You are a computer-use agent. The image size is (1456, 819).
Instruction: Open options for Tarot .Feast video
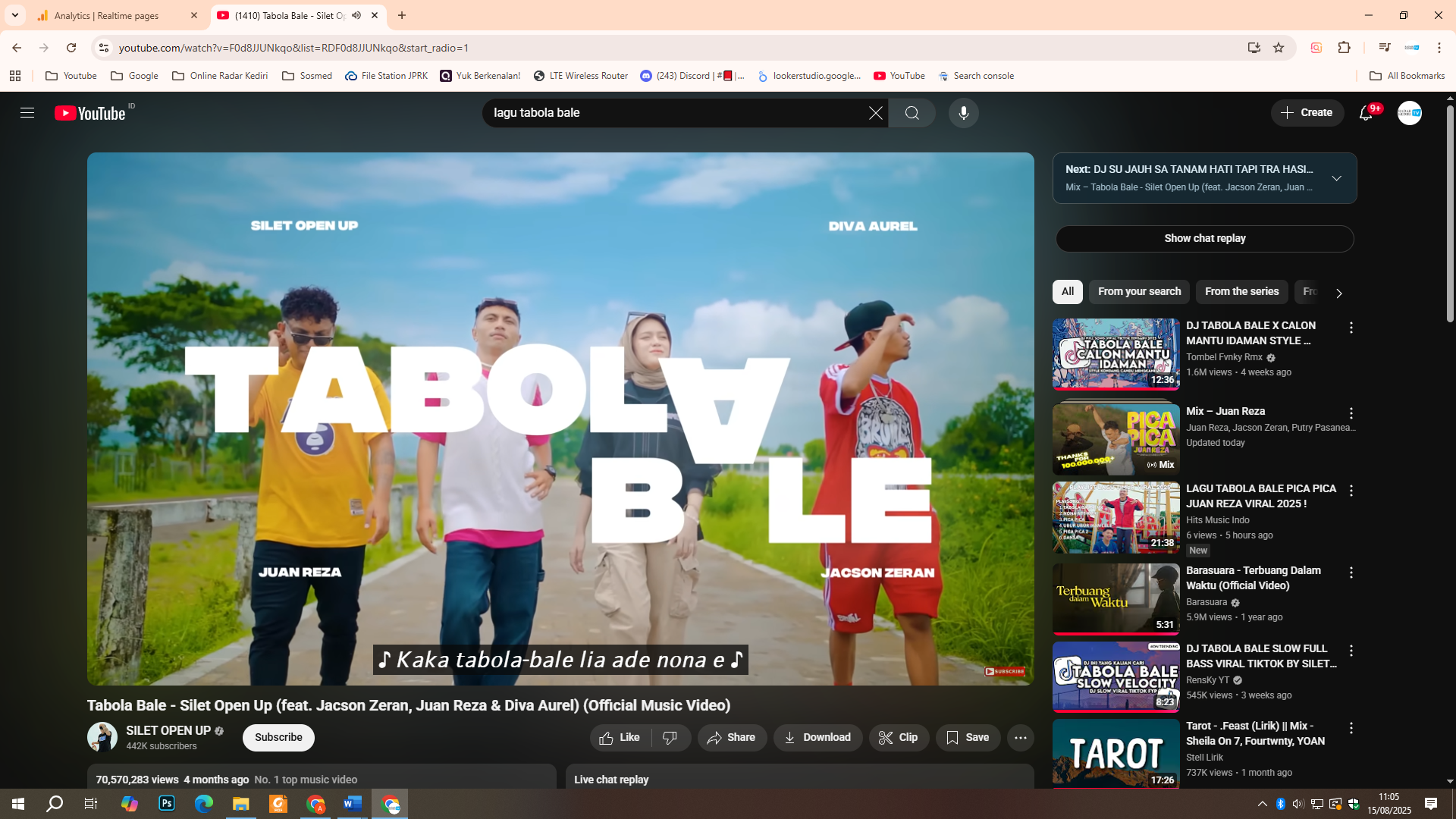1351,728
